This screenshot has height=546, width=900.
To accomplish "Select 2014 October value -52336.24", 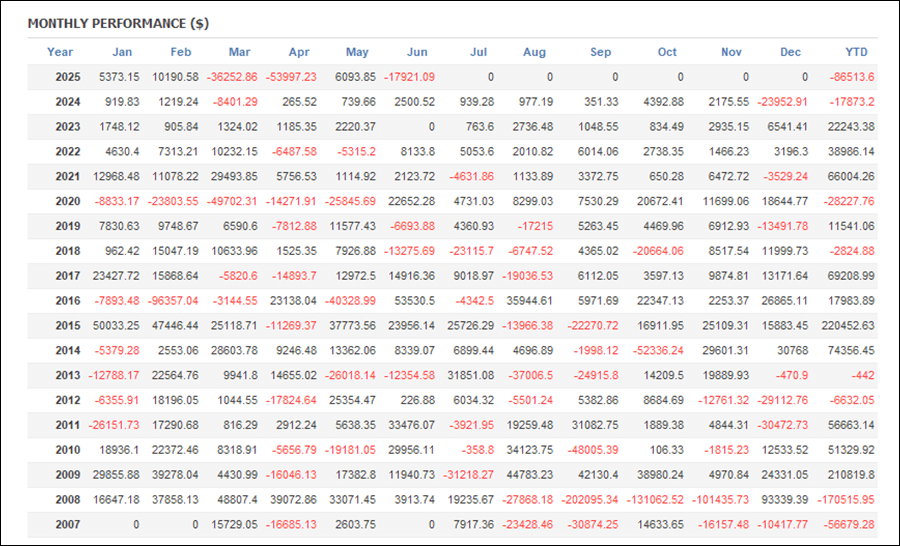I will coord(658,350).
